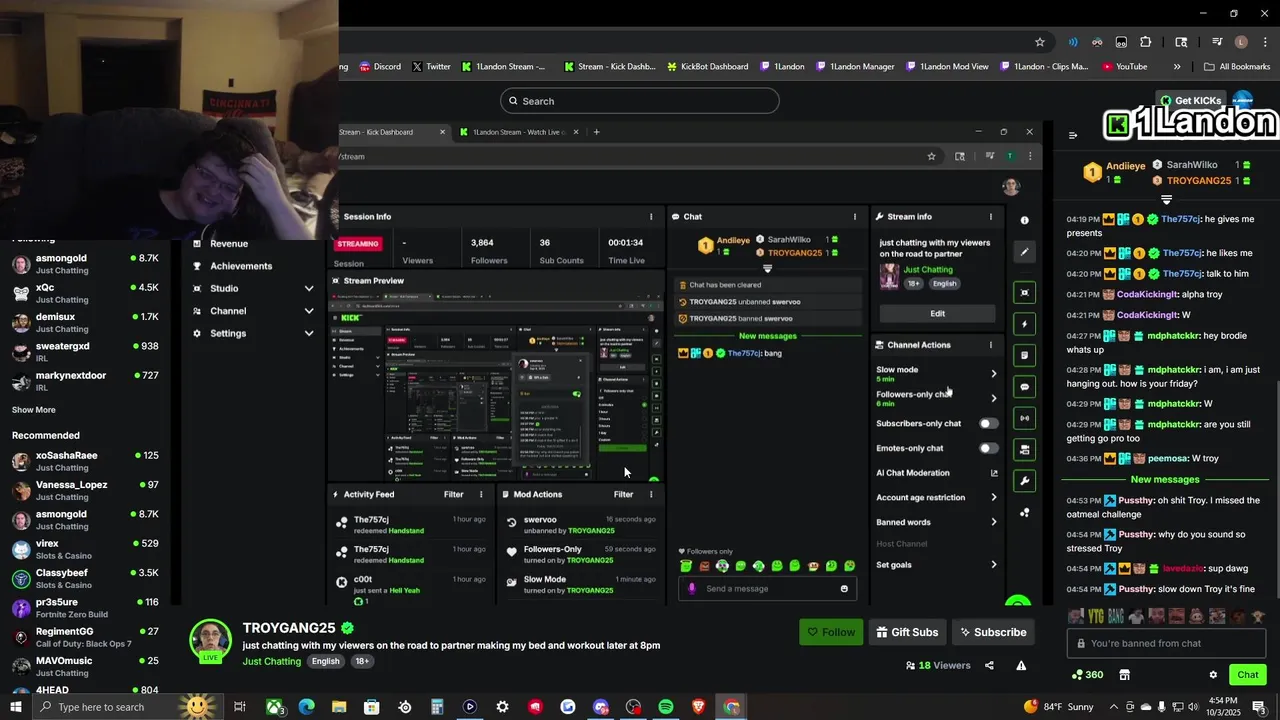Open the Session info three-dot menu

(x=651, y=217)
